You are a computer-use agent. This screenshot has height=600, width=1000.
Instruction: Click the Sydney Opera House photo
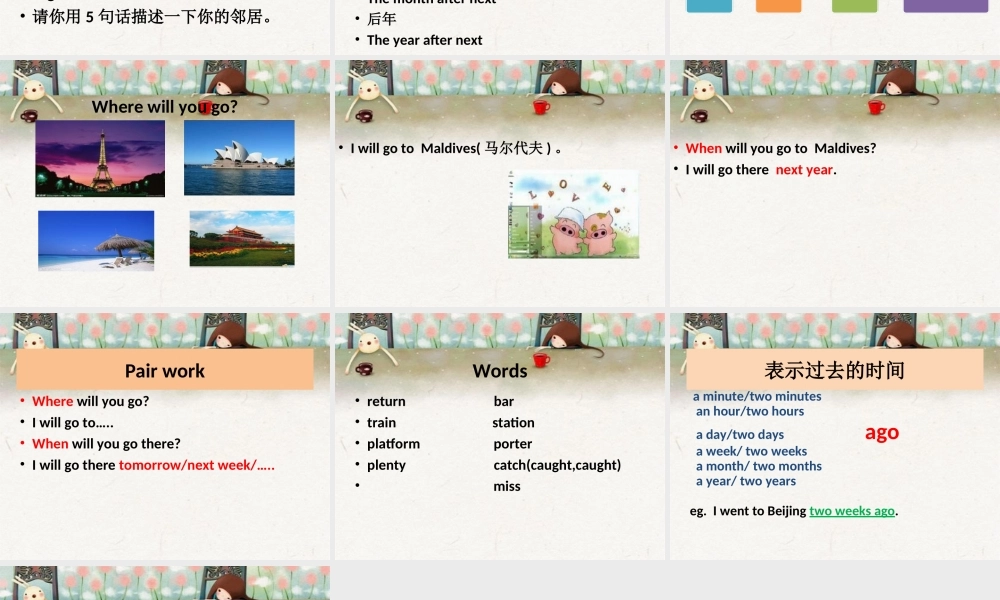(240, 157)
